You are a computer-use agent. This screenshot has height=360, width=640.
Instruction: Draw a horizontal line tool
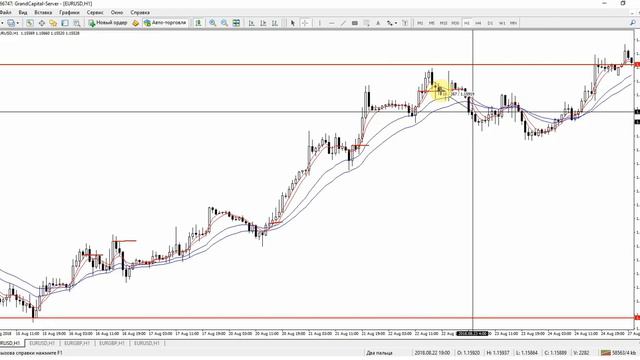(331, 23)
